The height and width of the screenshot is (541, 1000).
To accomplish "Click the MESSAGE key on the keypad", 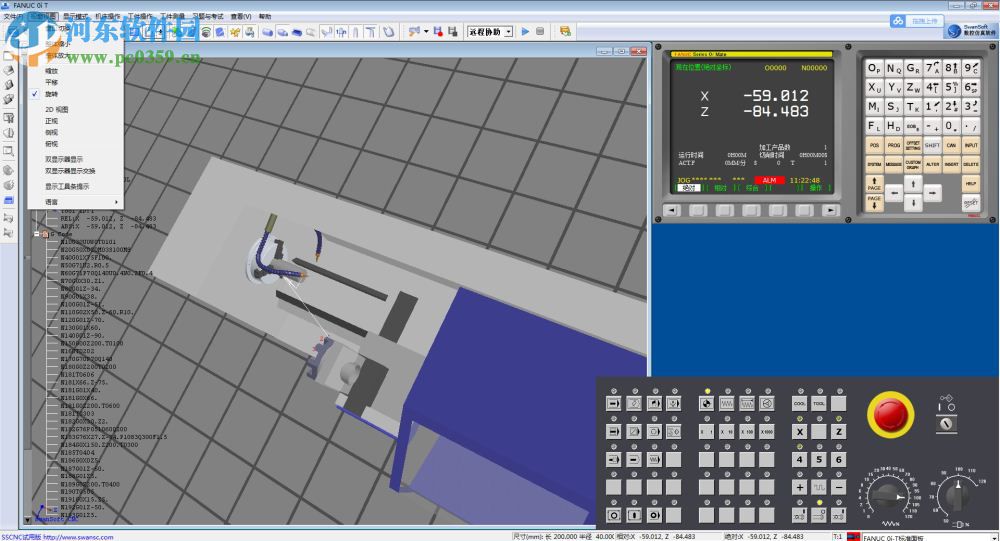I will tap(893, 165).
